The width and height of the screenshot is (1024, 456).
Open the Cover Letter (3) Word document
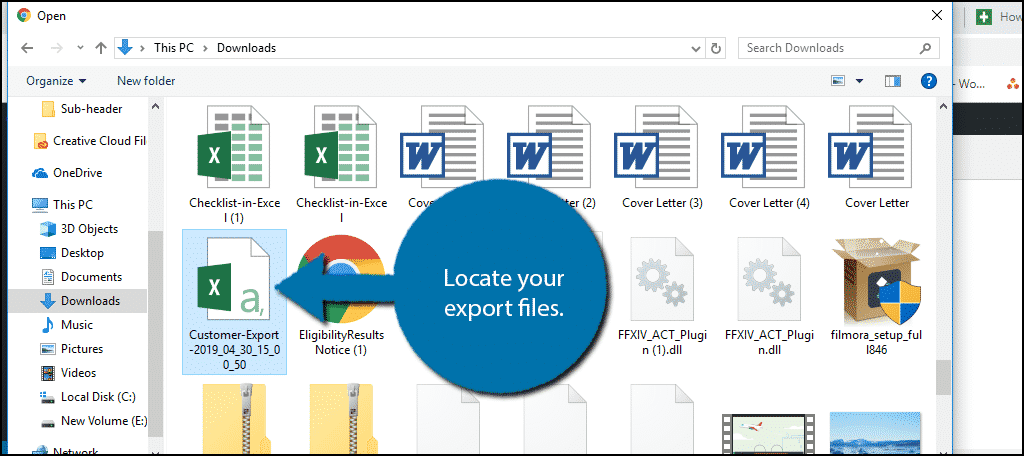tap(662, 158)
